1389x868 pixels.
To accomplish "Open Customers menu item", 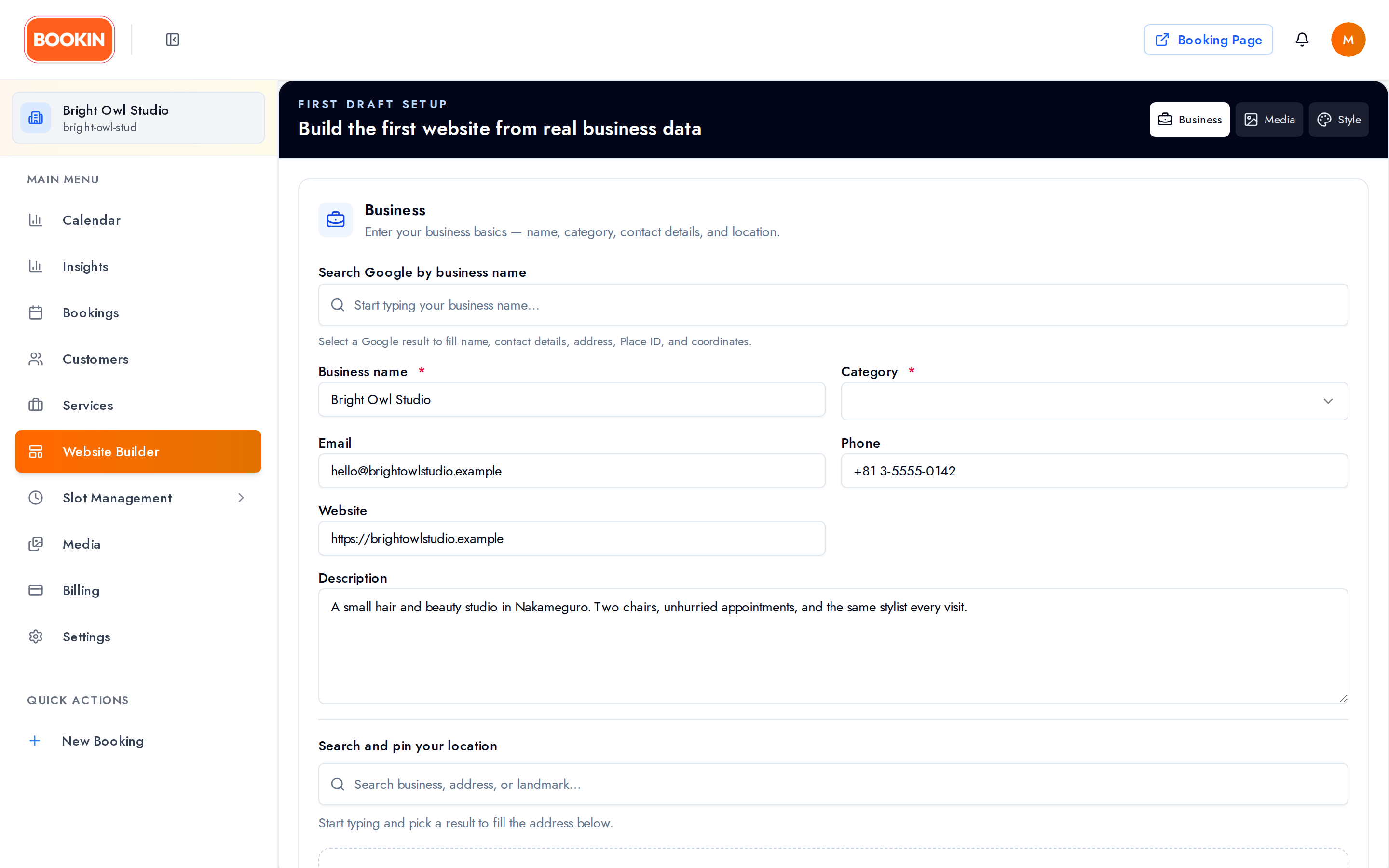I will pos(138,359).
